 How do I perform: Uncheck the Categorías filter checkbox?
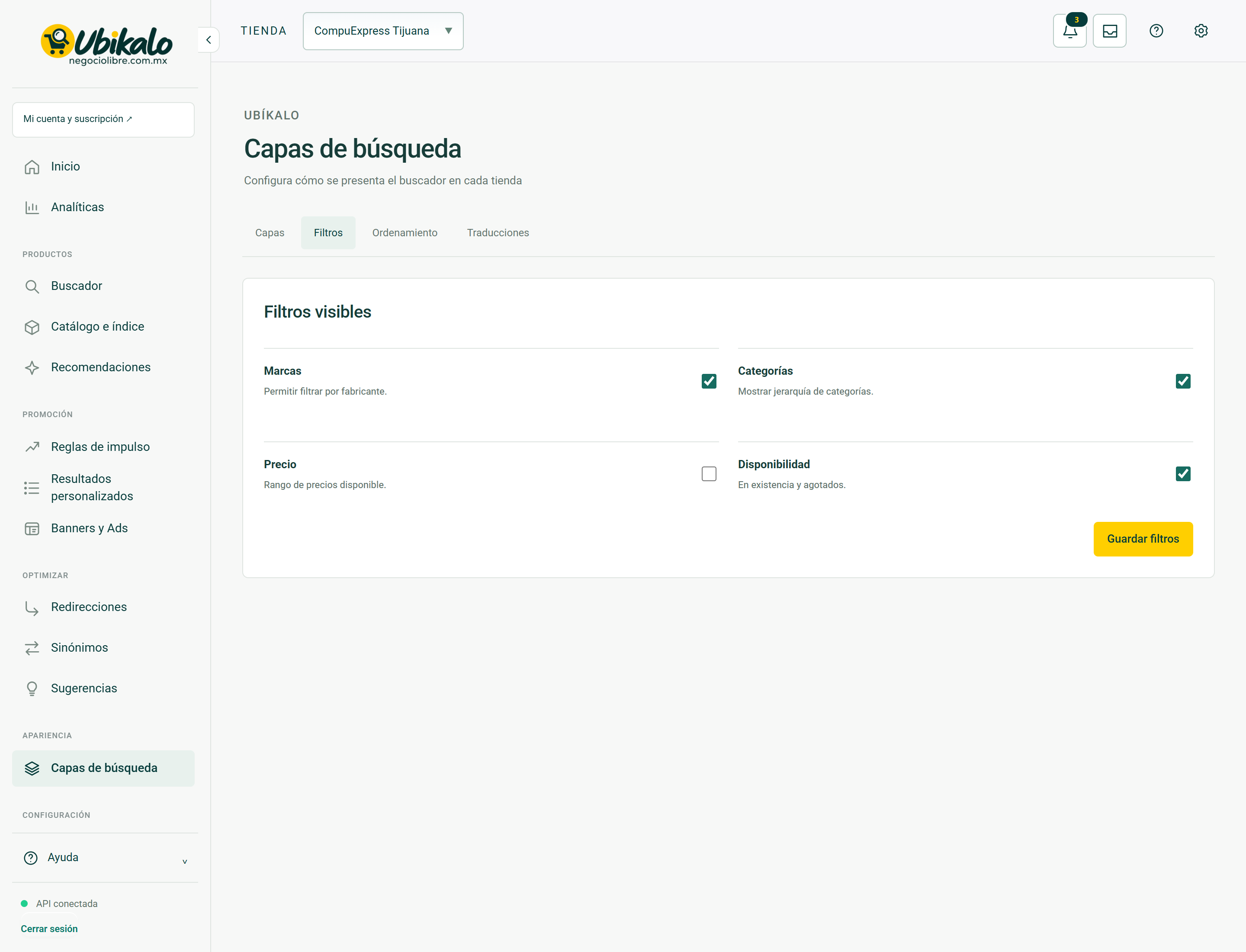[1183, 381]
